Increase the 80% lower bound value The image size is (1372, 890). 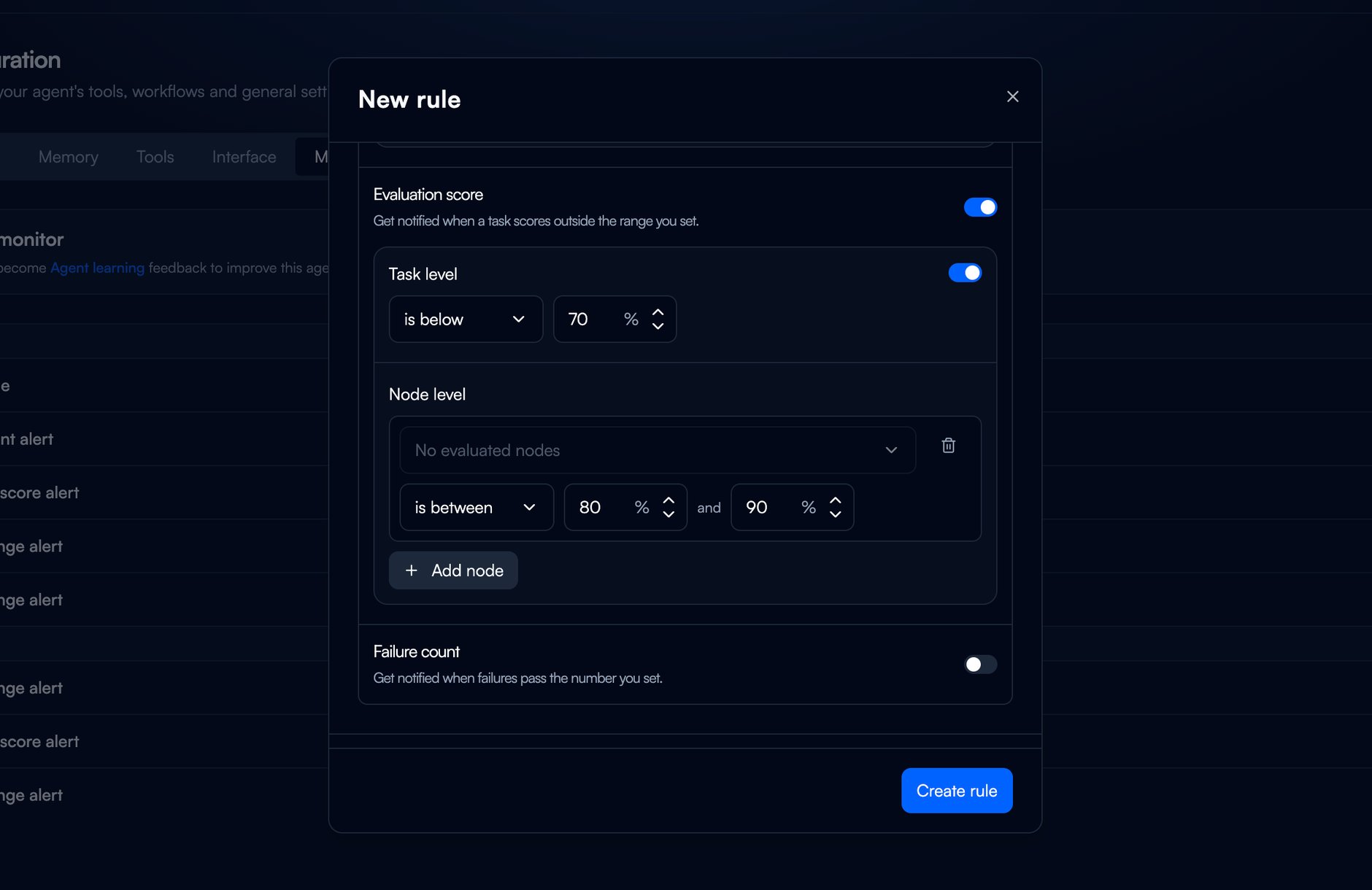tap(668, 500)
